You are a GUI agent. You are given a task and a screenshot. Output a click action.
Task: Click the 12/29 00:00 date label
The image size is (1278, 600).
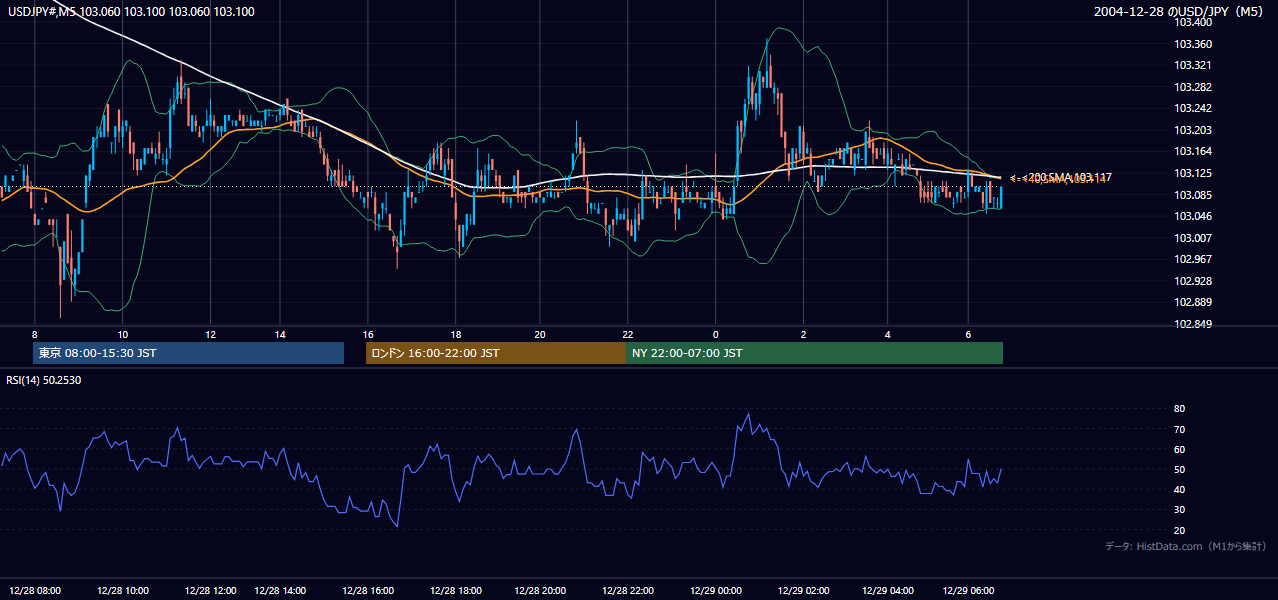click(715, 590)
